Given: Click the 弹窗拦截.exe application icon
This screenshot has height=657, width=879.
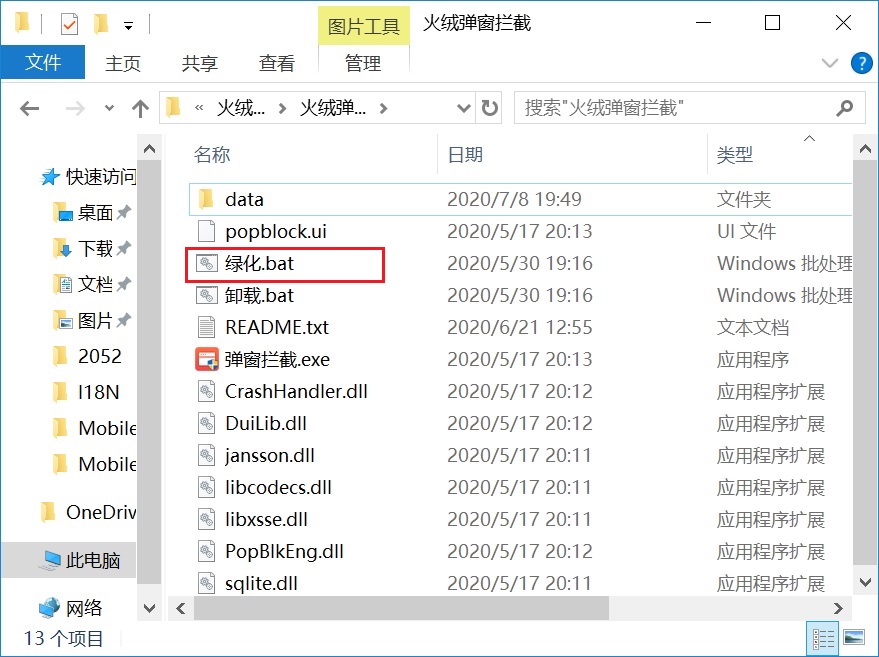Looking at the screenshot, I should tap(206, 359).
